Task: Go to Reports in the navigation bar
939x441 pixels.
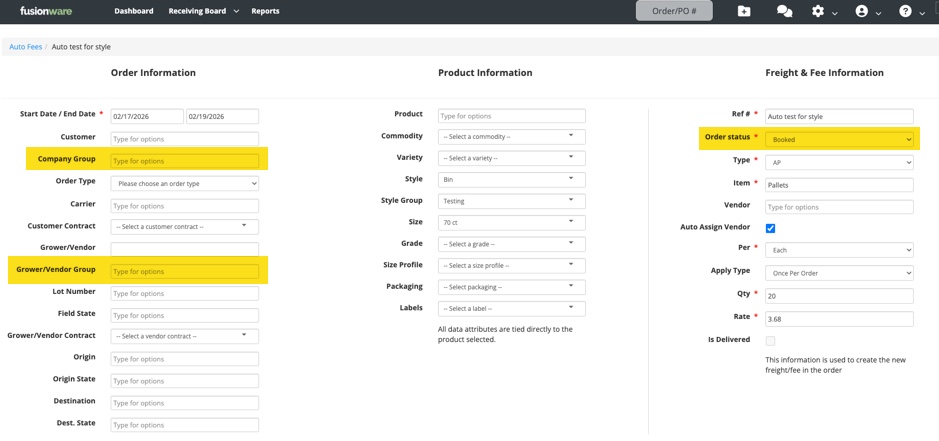Action: [x=265, y=11]
